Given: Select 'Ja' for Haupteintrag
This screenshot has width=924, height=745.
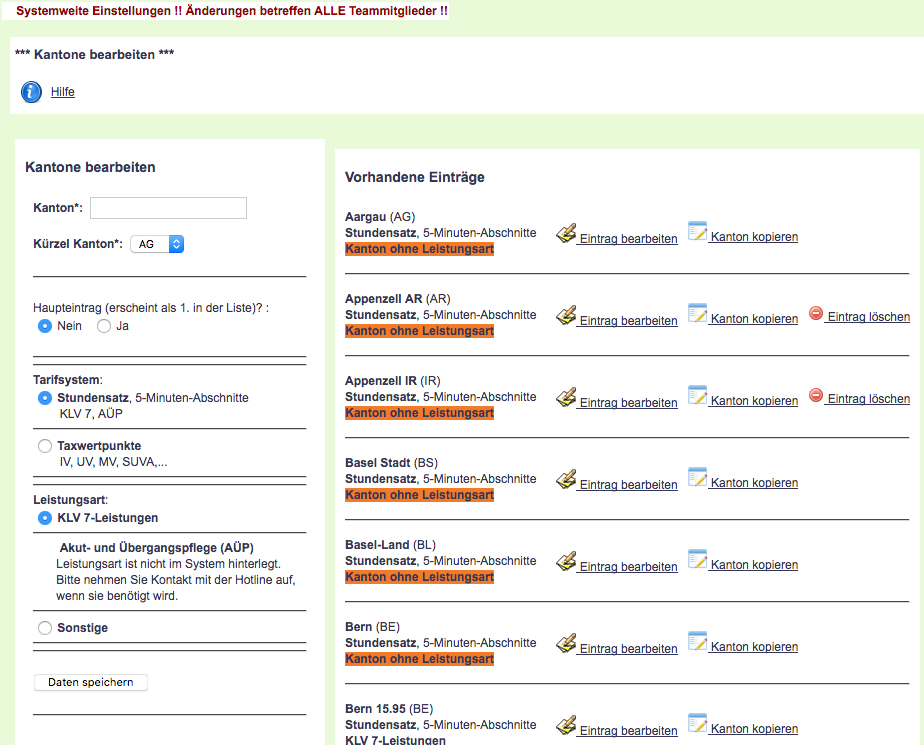Looking at the screenshot, I should 104,326.
